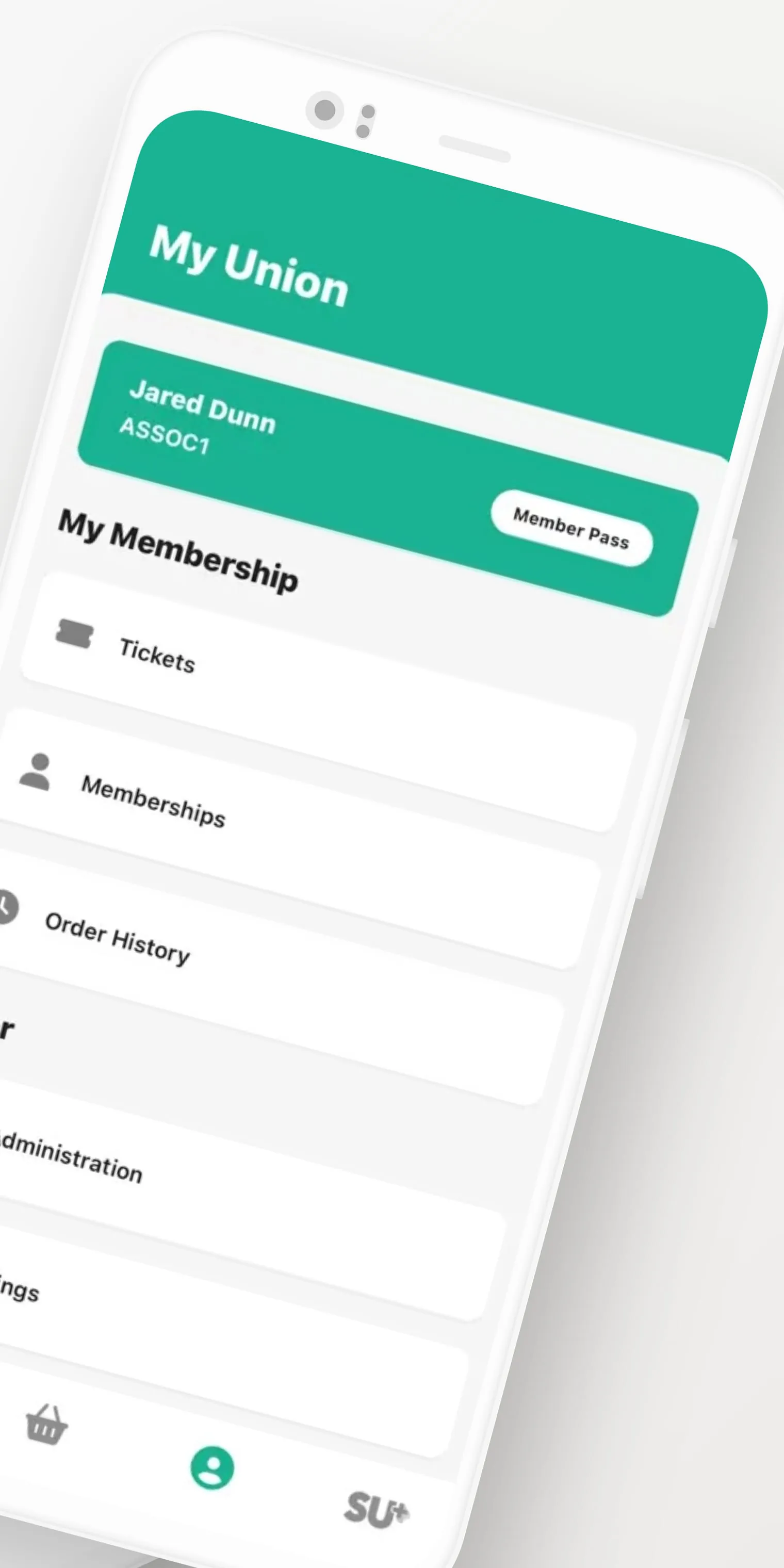This screenshot has height=1568, width=784.
Task: Click the My Membership section heading
Action: 178,550
